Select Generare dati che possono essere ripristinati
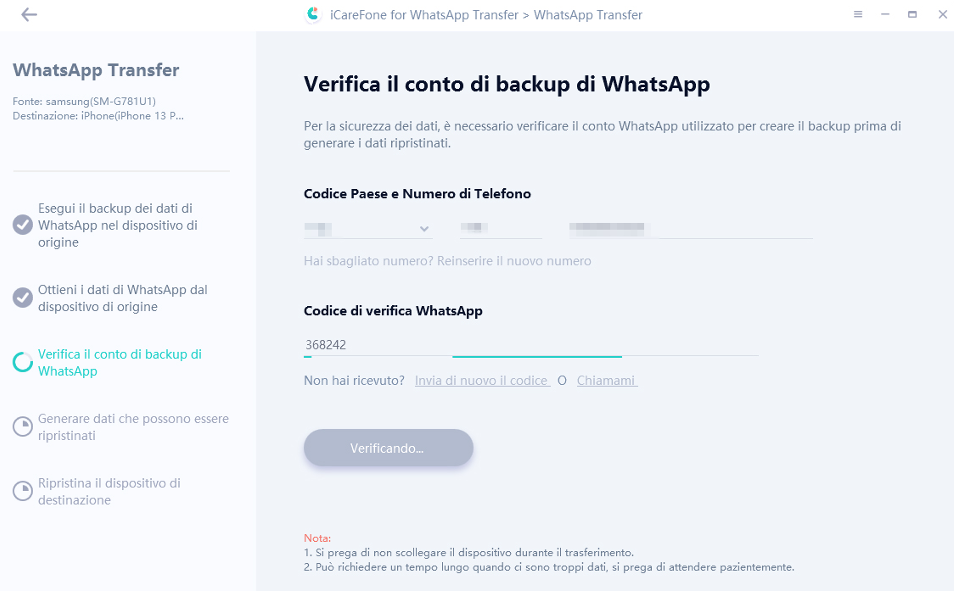 [133, 427]
